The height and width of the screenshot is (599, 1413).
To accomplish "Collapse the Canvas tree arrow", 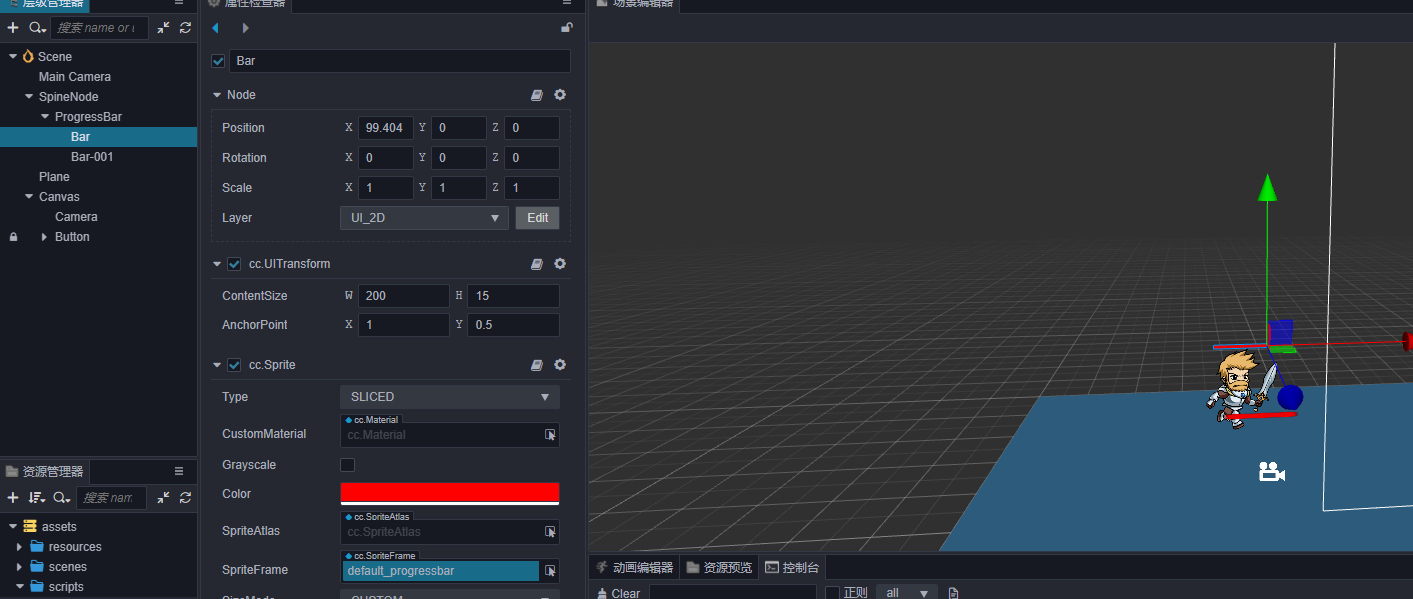I will coord(29,197).
